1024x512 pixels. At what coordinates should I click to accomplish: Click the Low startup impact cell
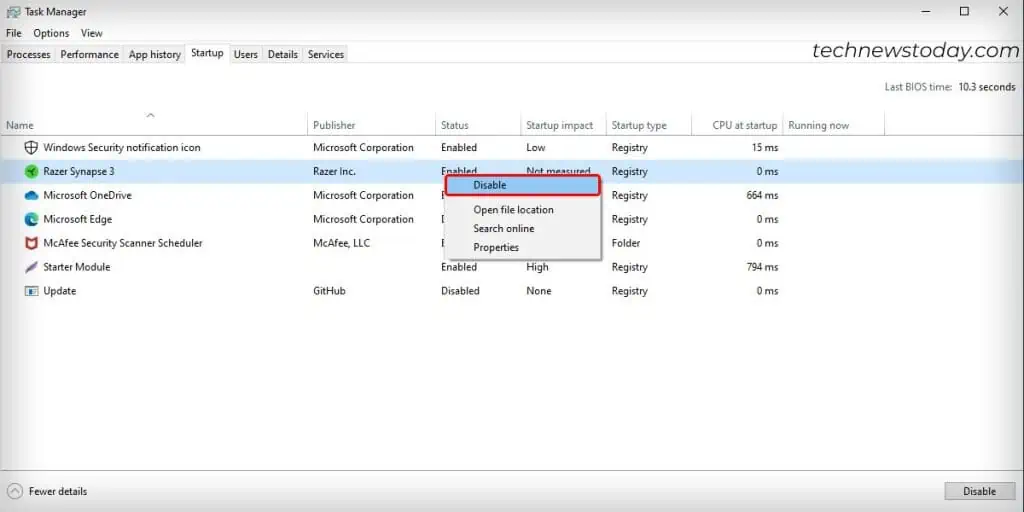coord(536,148)
